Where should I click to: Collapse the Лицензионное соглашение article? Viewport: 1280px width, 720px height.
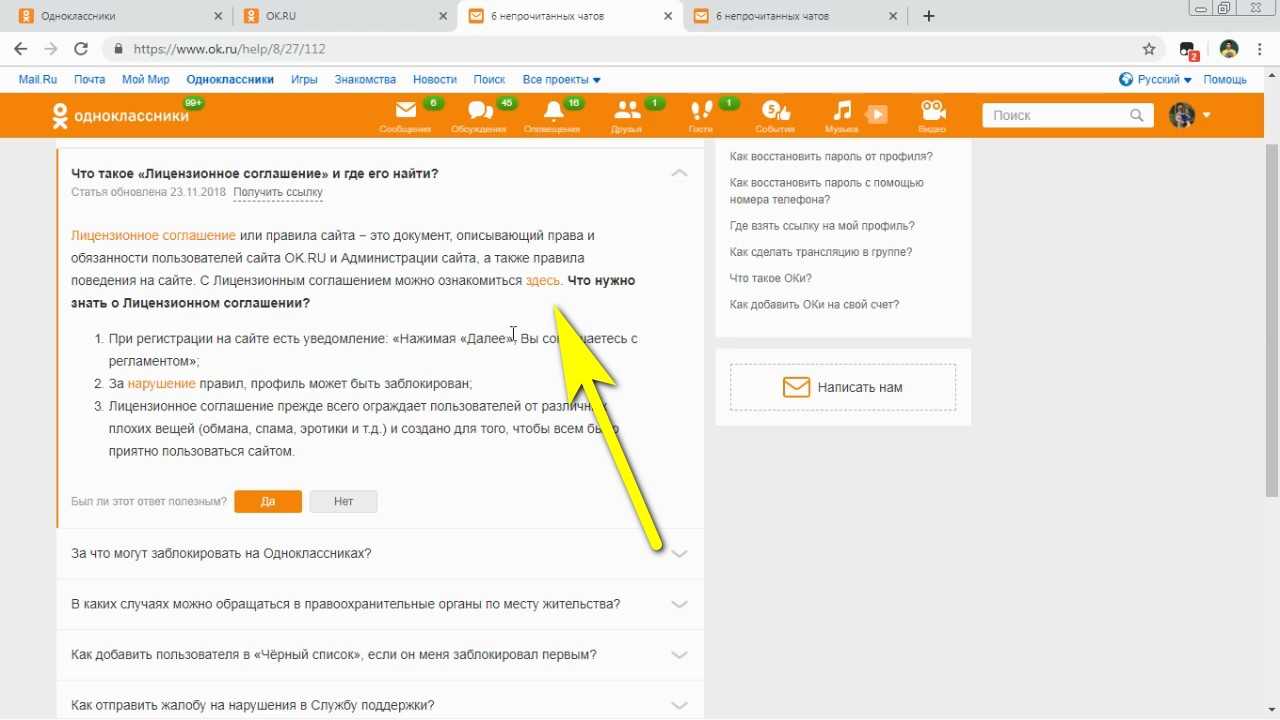coord(679,173)
